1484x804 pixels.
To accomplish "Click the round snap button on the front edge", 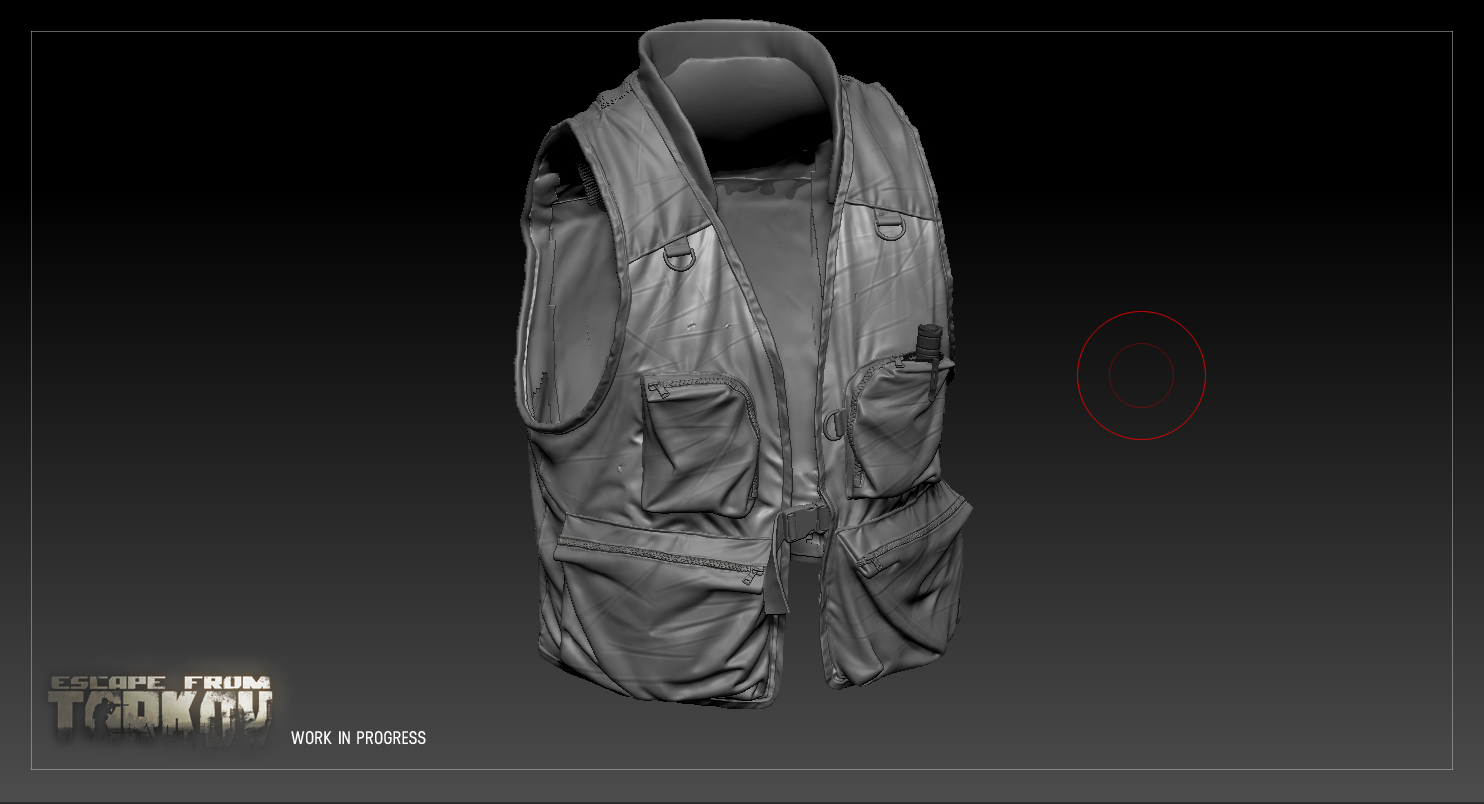I will point(830,424).
